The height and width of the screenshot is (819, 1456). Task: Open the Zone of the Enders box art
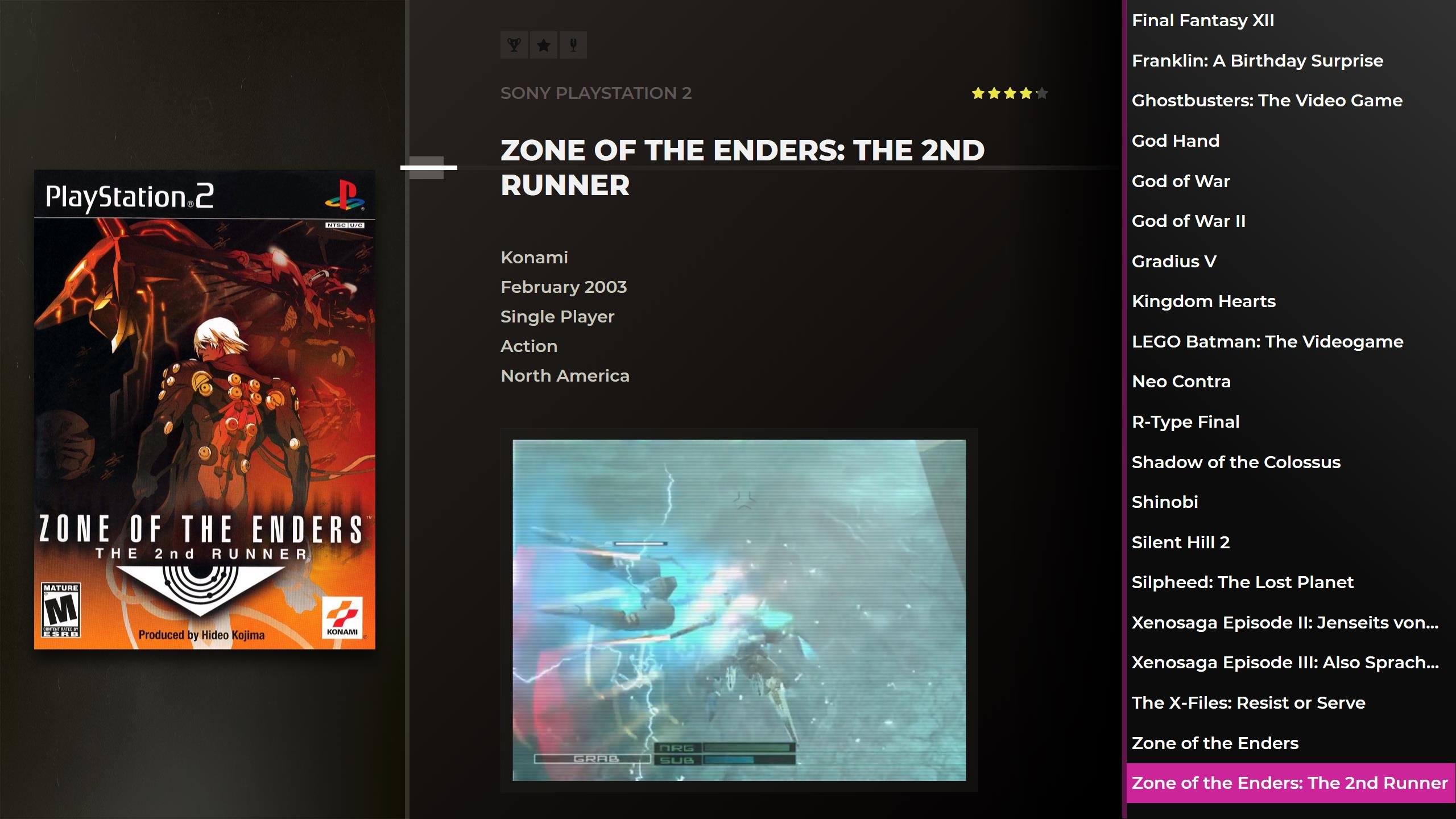[205, 409]
